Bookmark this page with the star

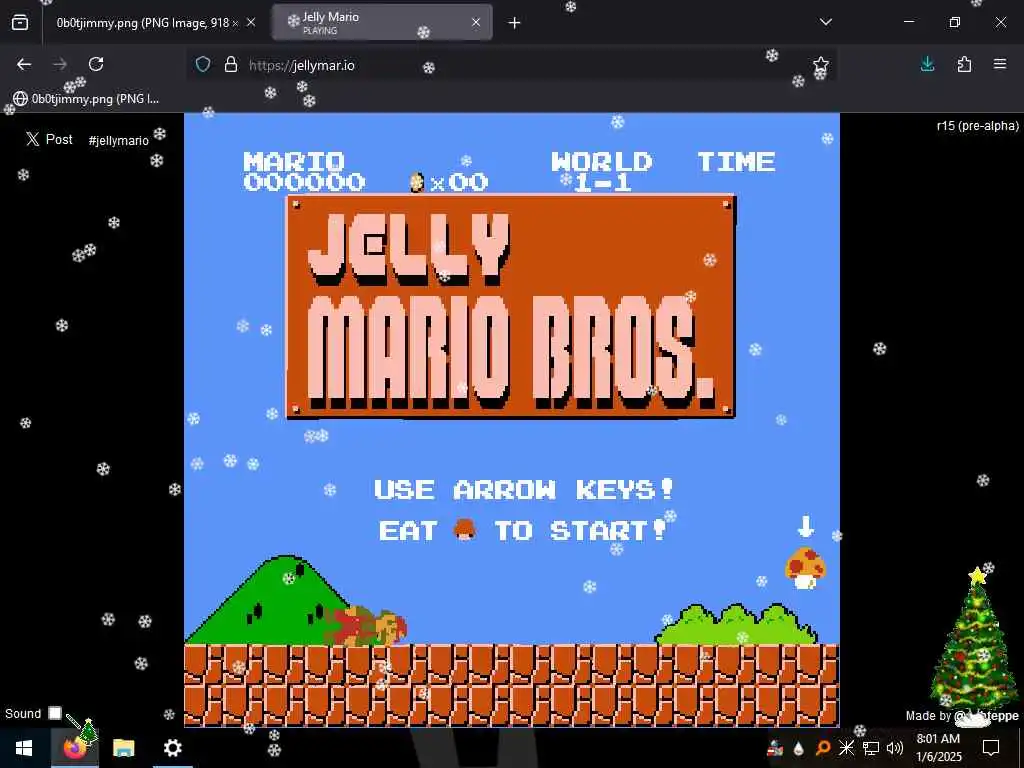coord(821,65)
